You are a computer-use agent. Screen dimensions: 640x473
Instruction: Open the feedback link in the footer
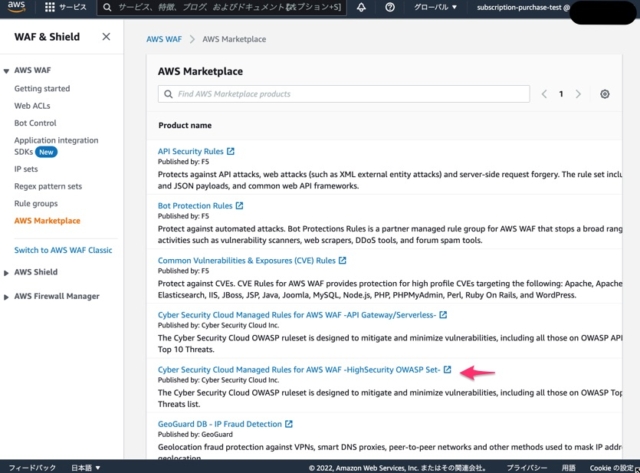click(x=32, y=468)
